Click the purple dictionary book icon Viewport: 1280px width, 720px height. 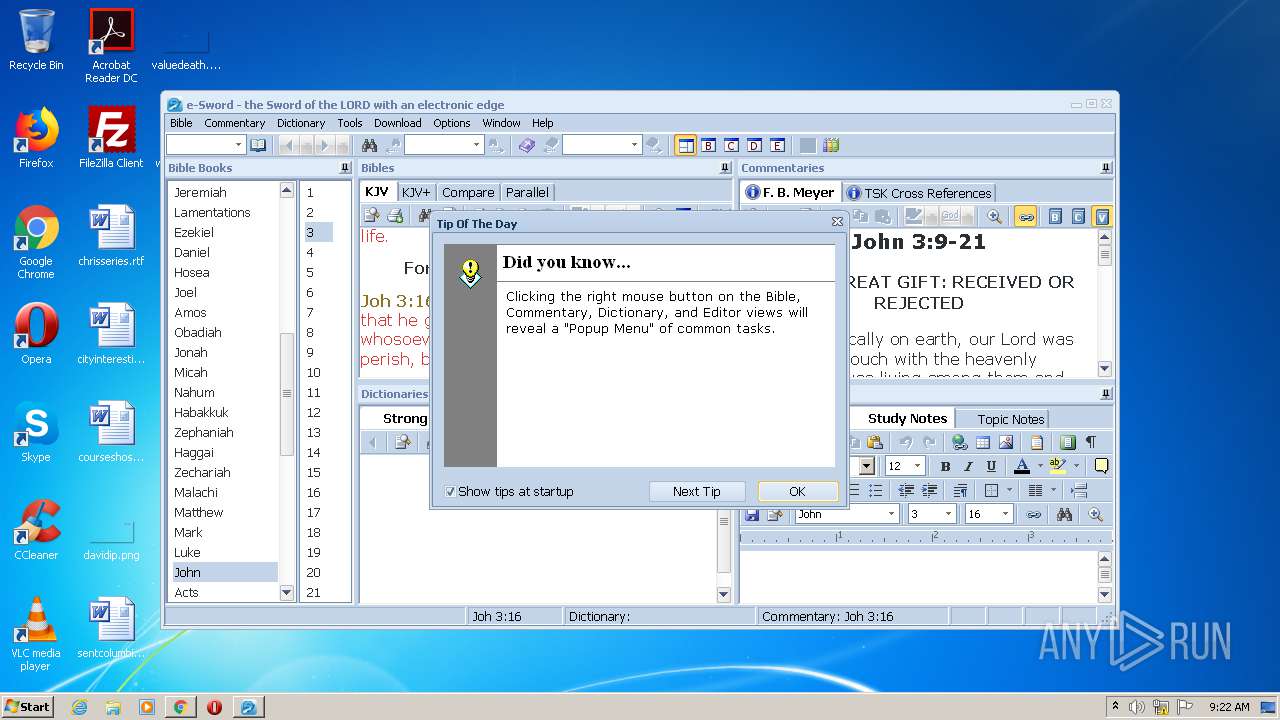(x=527, y=145)
